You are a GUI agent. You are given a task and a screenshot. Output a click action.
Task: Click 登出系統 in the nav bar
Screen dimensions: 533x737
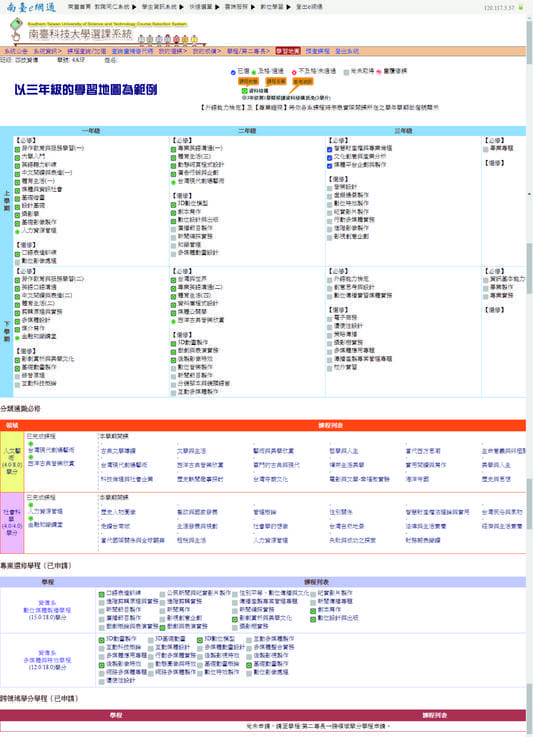[347, 51]
